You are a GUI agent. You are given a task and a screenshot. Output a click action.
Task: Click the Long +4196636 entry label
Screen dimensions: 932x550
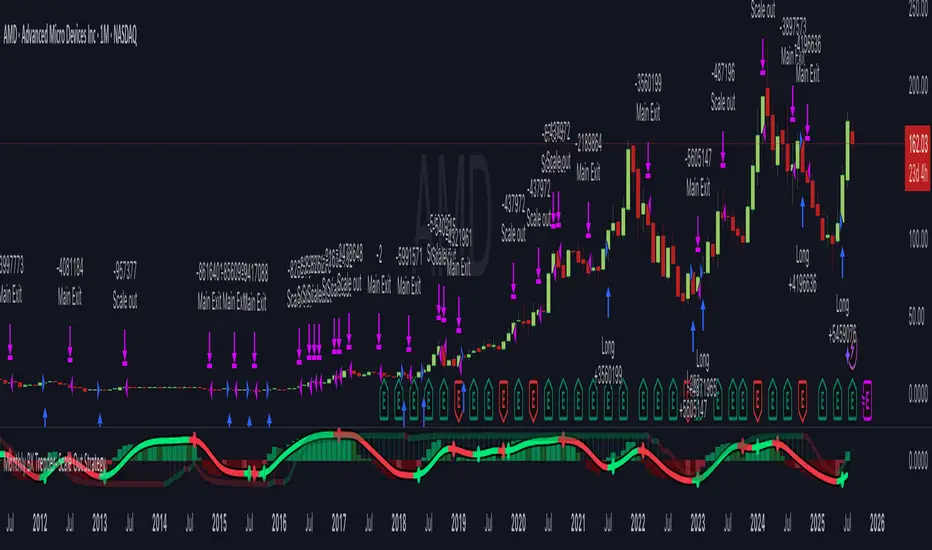pos(802,270)
